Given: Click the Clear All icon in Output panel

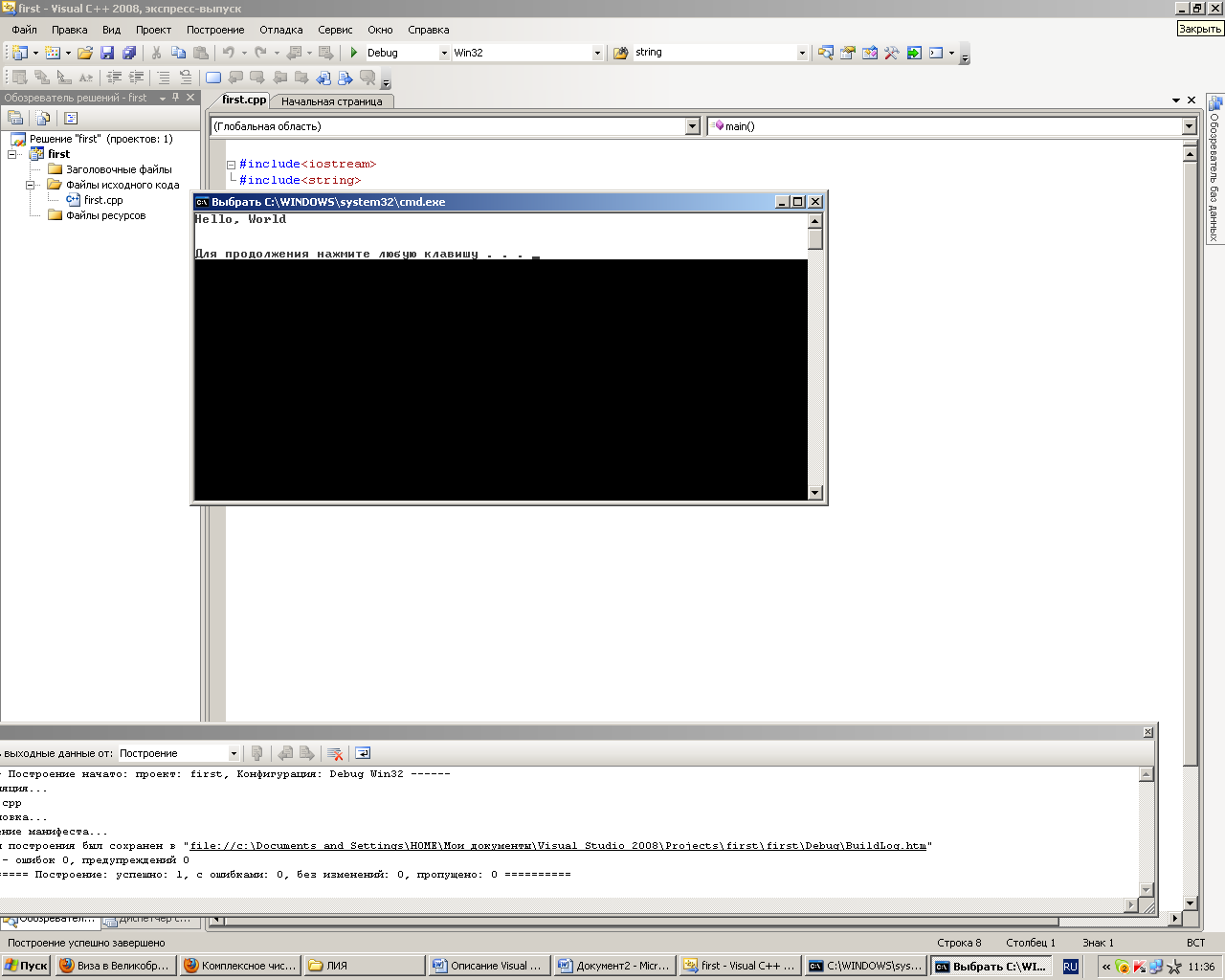Looking at the screenshot, I should (335, 753).
